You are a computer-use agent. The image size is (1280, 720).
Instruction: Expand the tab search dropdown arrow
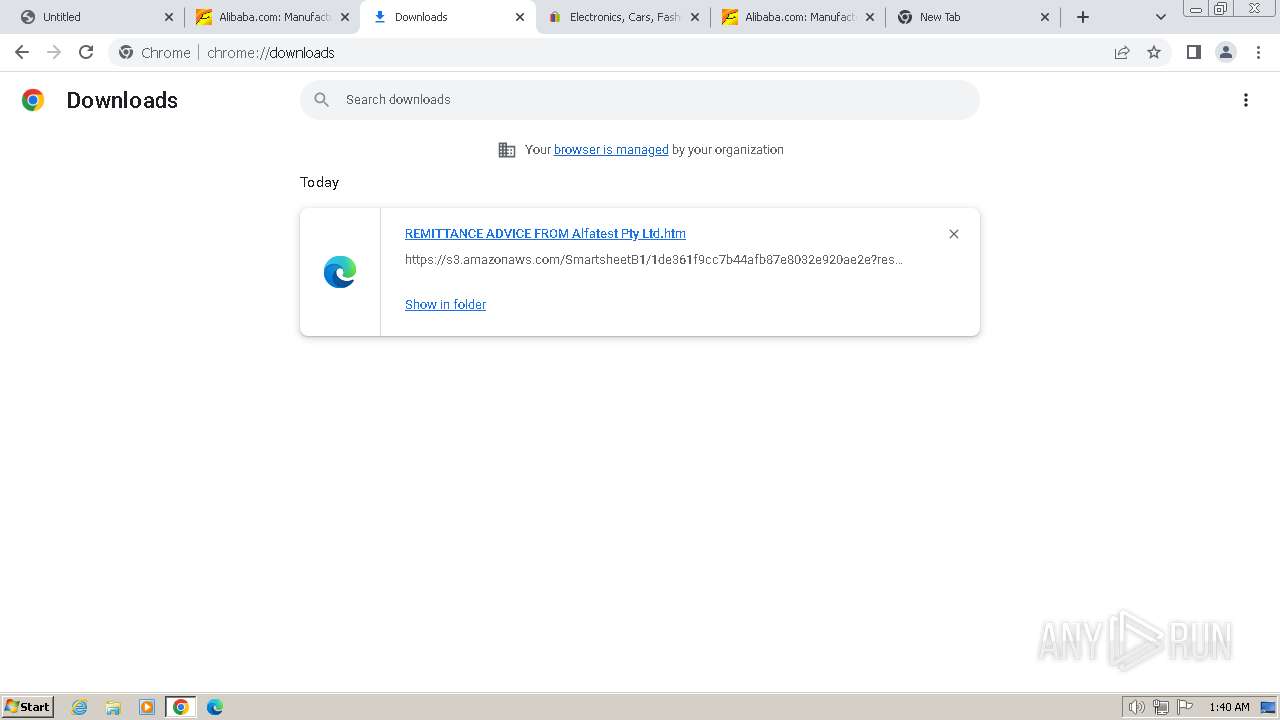[x=1160, y=17]
